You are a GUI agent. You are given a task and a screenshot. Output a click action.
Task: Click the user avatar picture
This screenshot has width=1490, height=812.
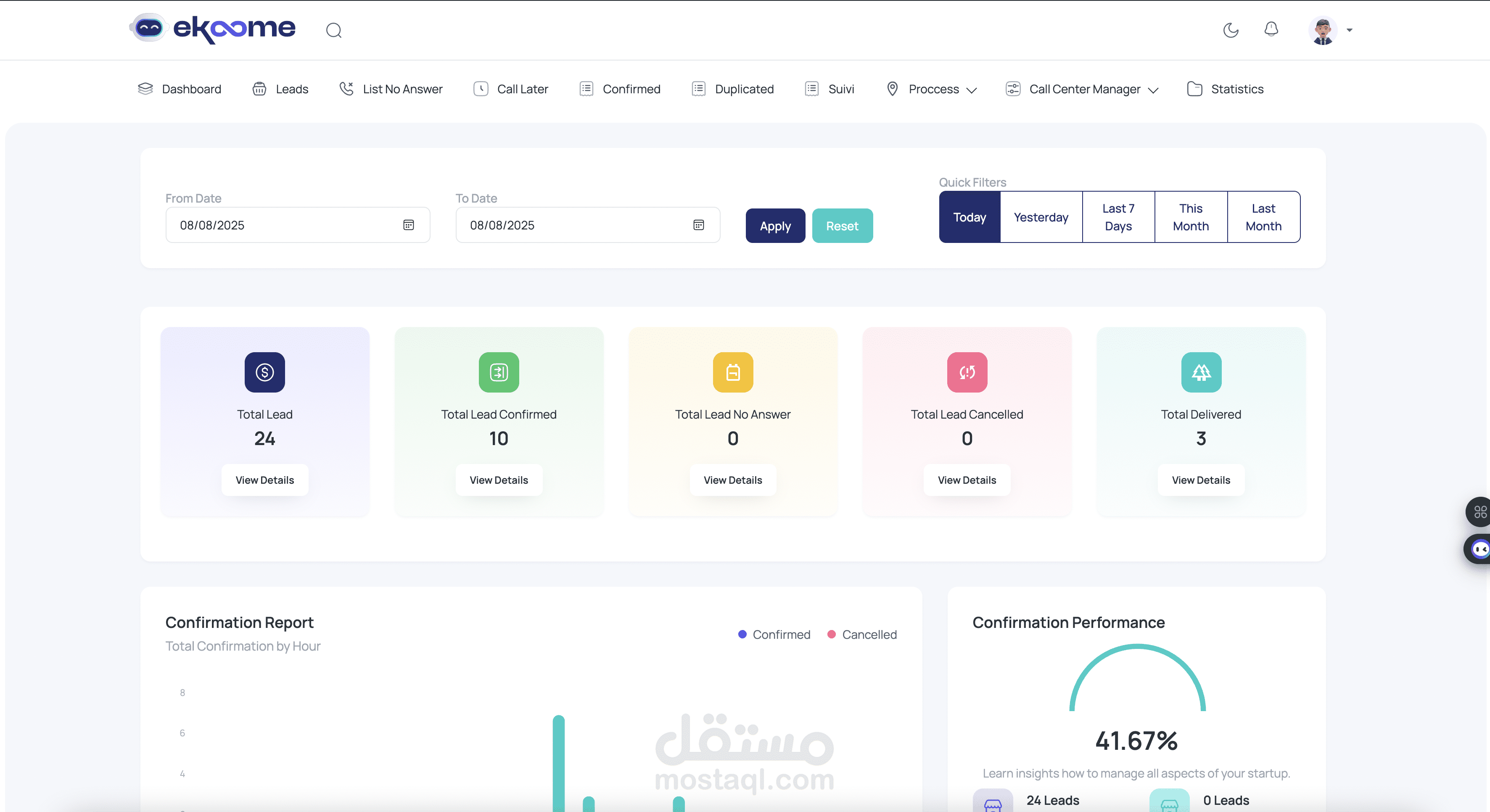coord(1323,30)
